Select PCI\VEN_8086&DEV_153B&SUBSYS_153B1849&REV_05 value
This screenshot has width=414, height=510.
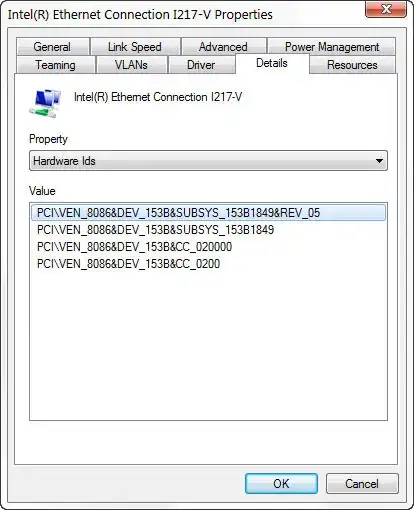point(208,213)
